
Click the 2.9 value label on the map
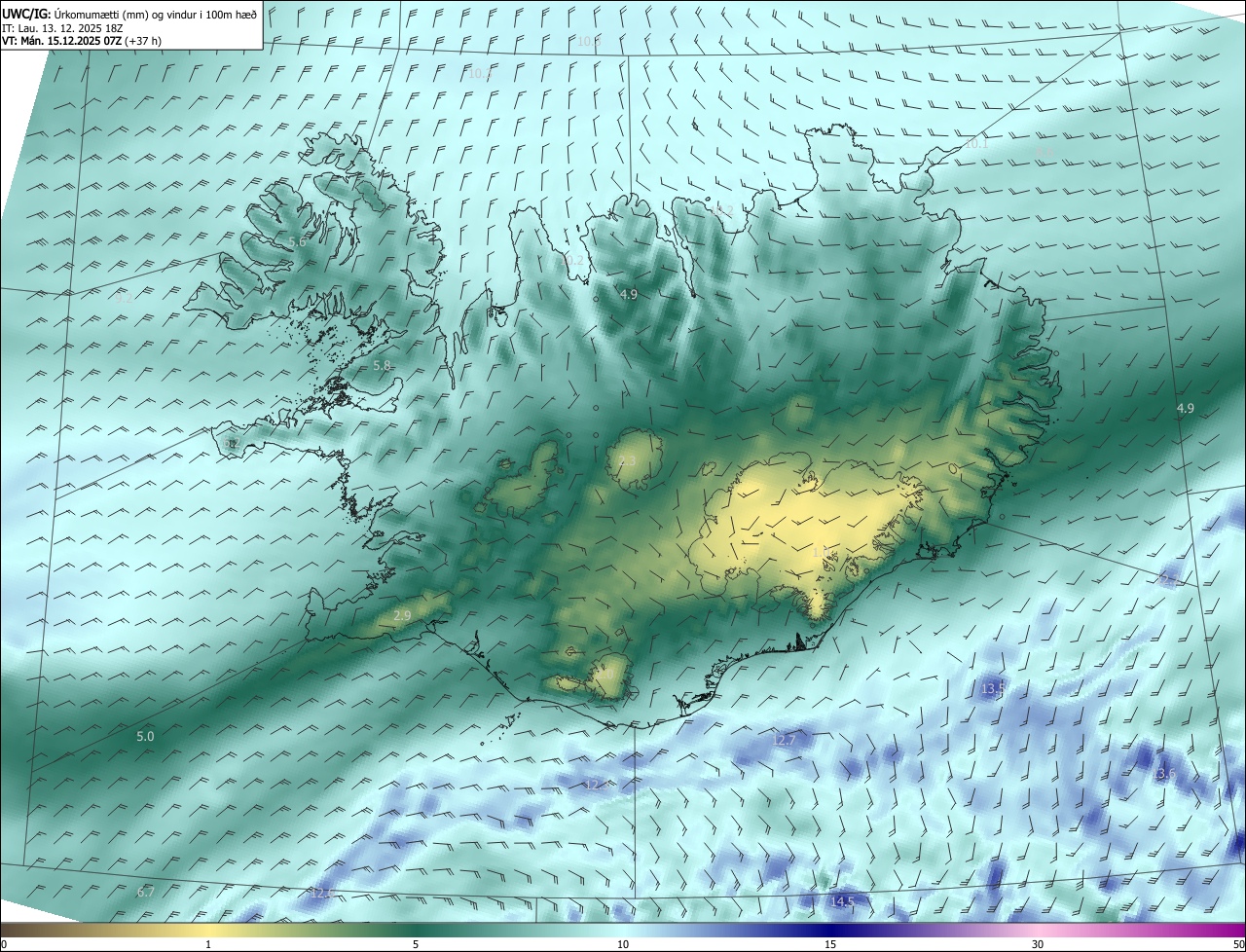pos(402,616)
